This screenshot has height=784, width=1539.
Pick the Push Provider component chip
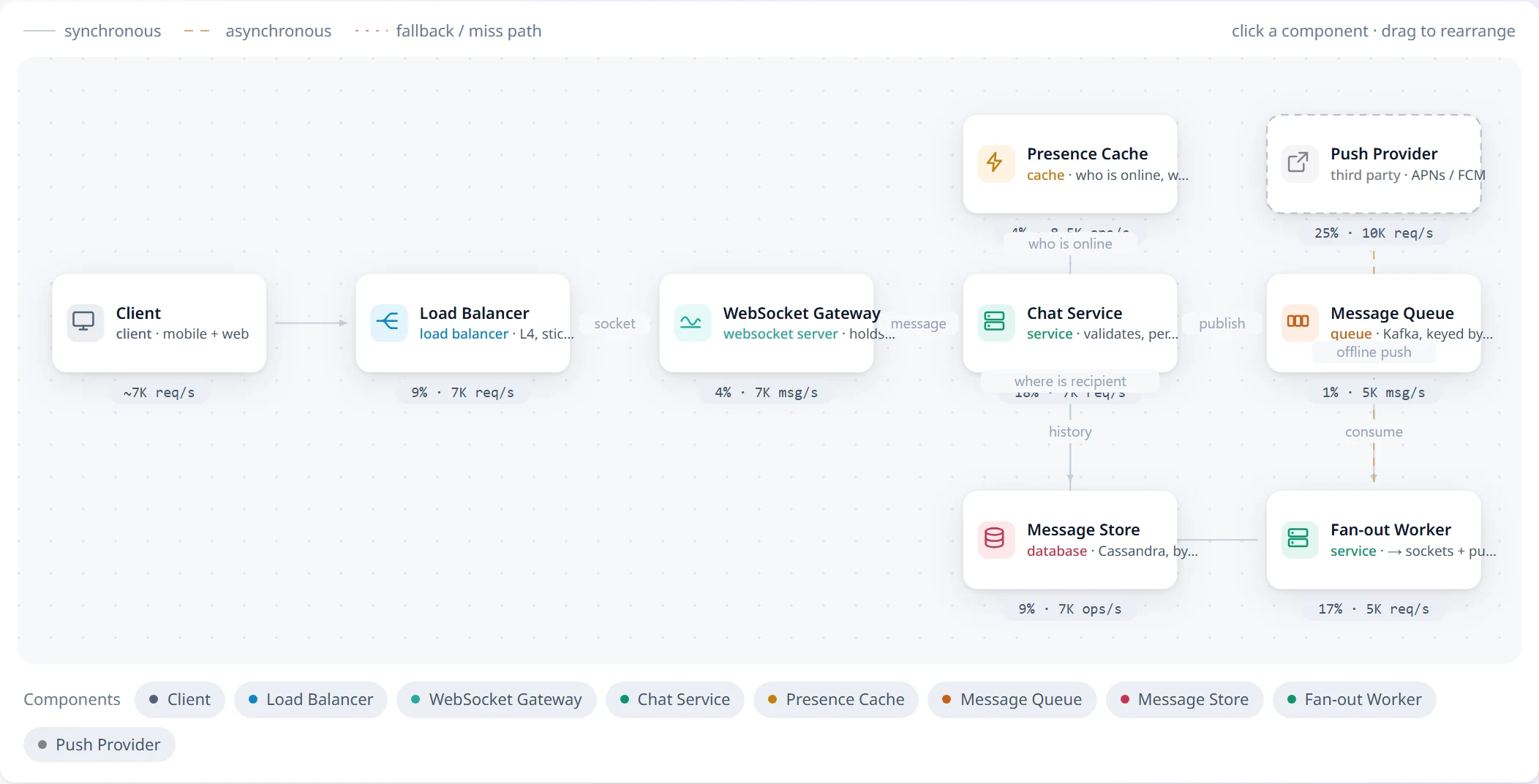[x=99, y=745]
